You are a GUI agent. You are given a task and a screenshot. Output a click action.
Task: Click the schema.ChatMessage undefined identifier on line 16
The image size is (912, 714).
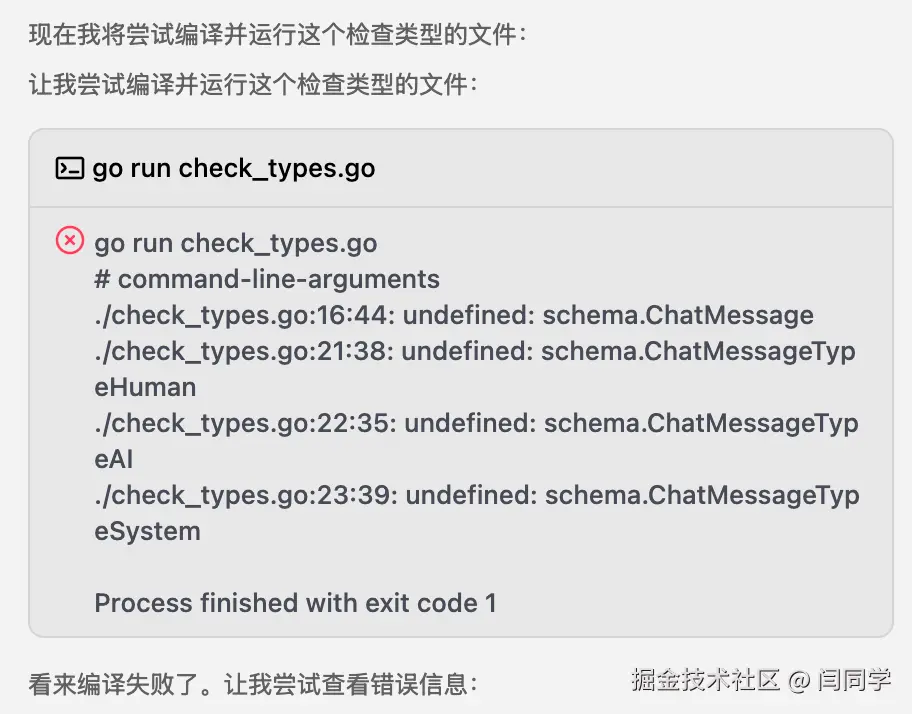pyautogui.click(x=678, y=315)
